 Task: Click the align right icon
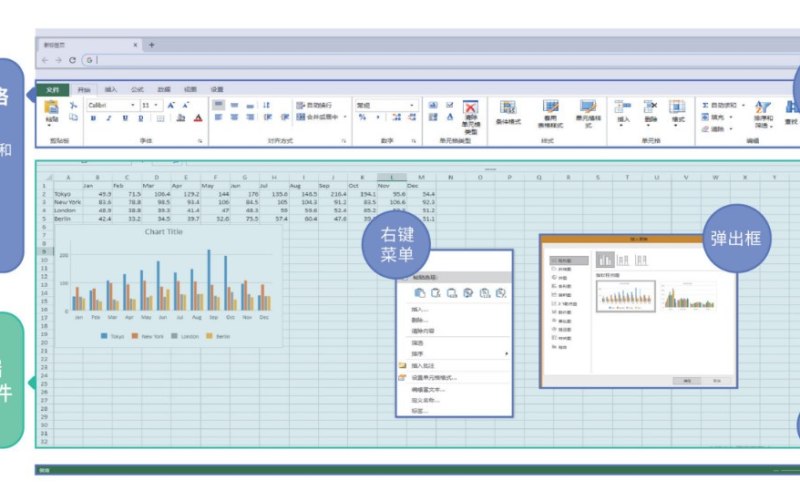click(x=250, y=117)
